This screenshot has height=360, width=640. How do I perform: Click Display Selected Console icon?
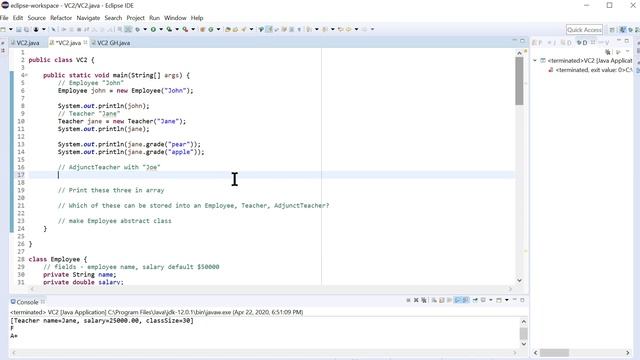point(483,300)
